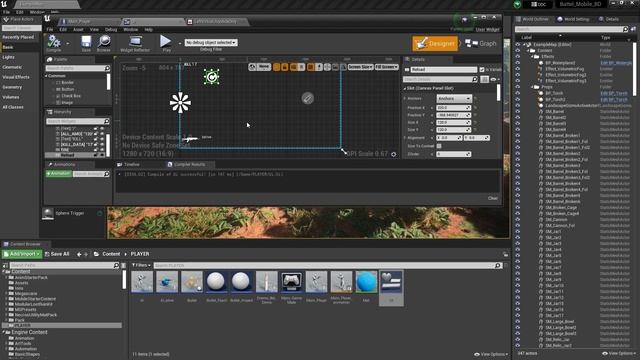
Task: Open the Debug menu in widget editor
Action: coord(111,29)
